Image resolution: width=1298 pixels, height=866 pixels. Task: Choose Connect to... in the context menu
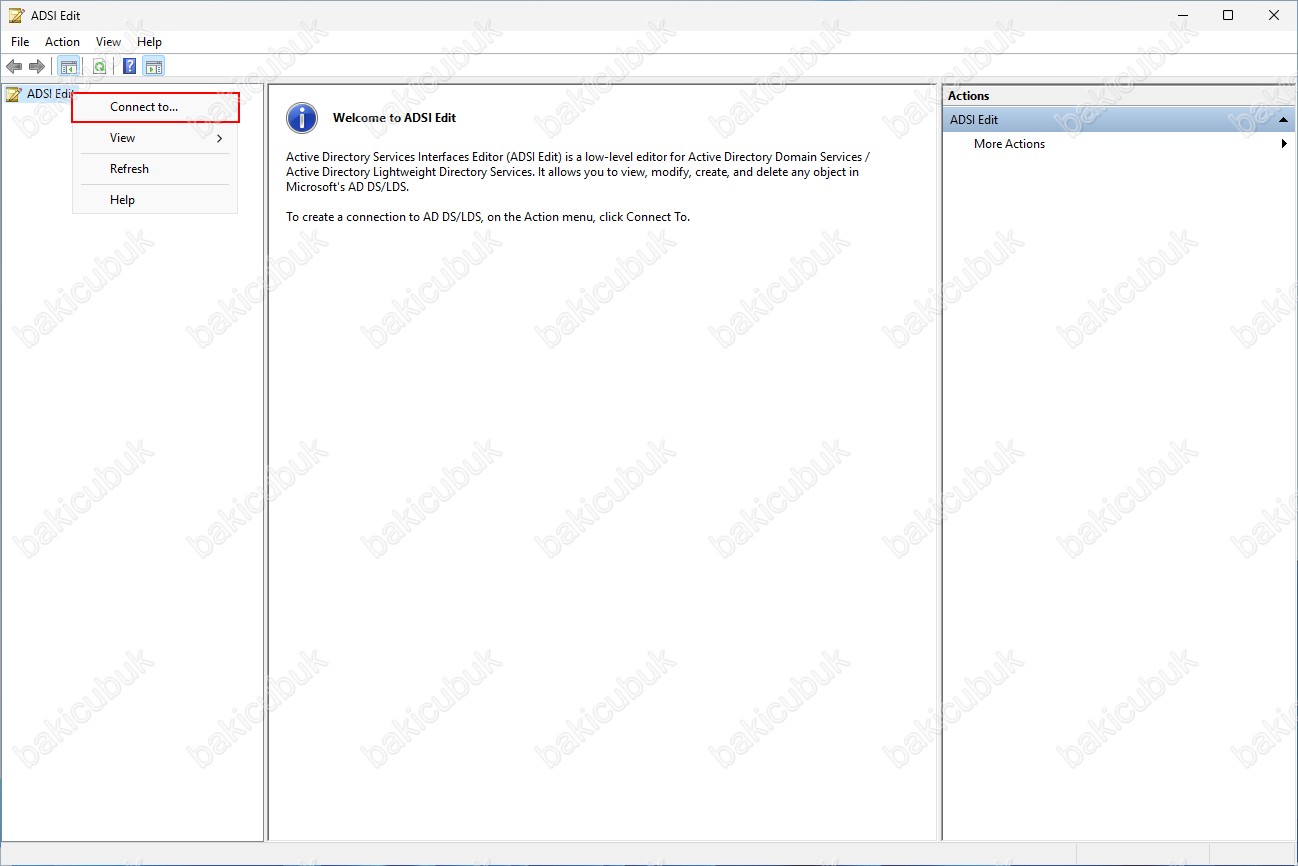pyautogui.click(x=155, y=107)
